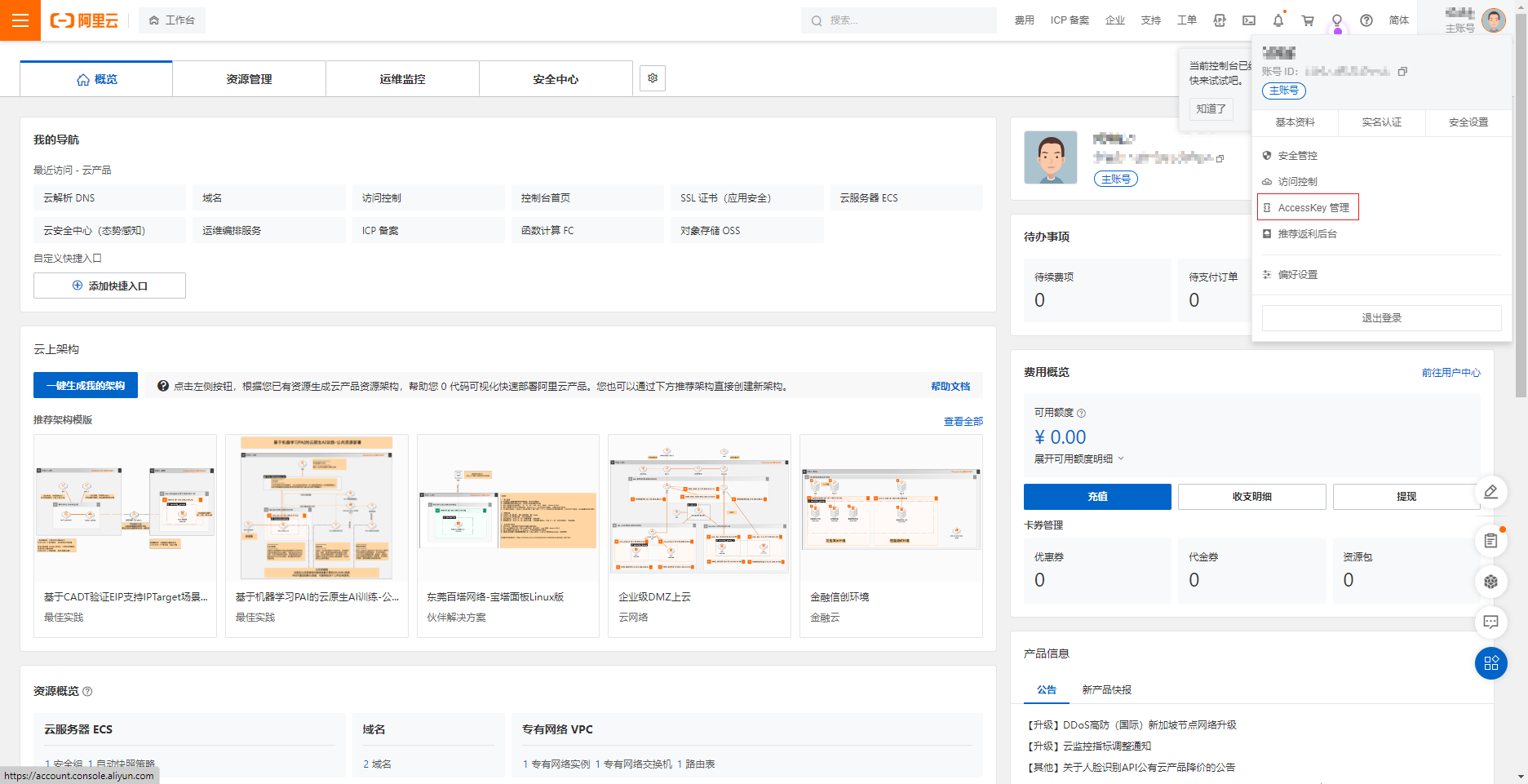Copy the account ID in dropdown panel
Image resolution: width=1528 pixels, height=784 pixels.
(1402, 72)
